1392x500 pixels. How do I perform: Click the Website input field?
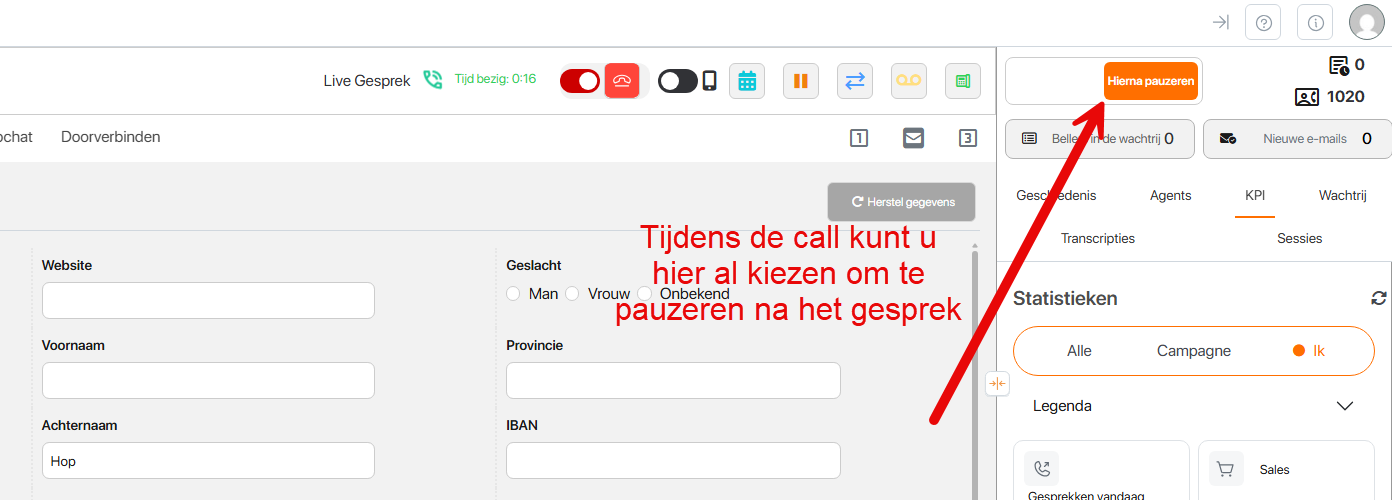click(x=208, y=300)
